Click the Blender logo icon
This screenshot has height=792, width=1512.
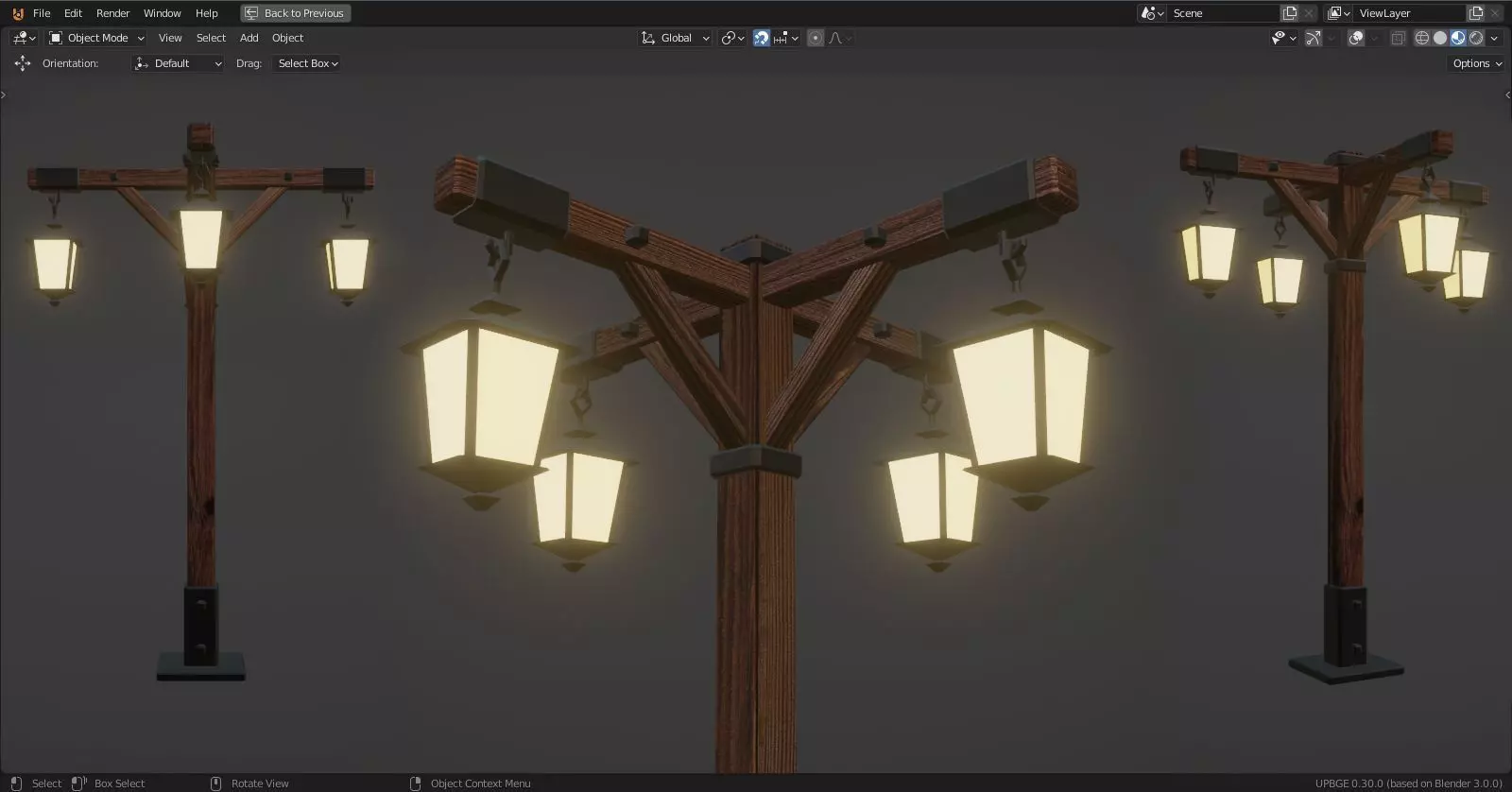[x=17, y=13]
